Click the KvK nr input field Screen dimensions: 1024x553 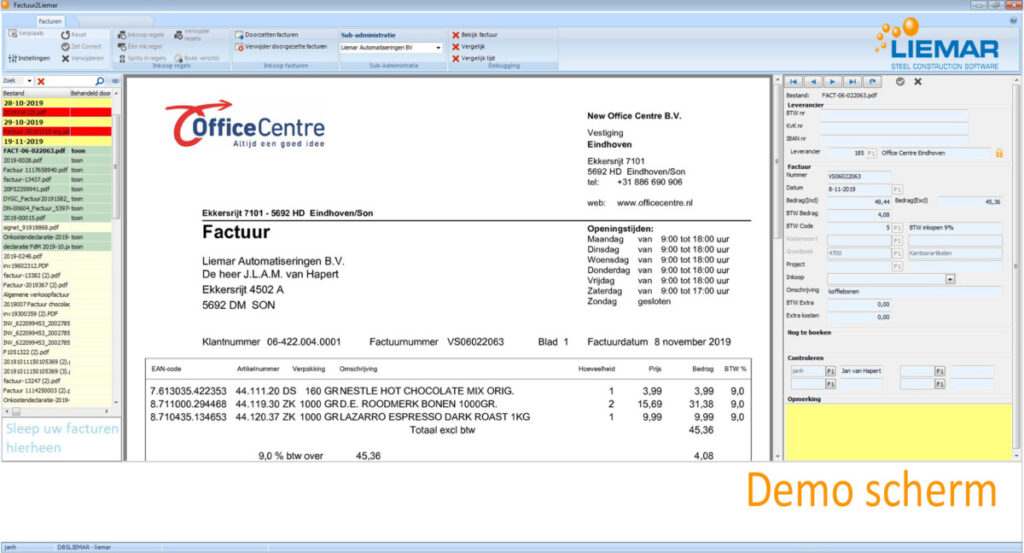[894, 127]
